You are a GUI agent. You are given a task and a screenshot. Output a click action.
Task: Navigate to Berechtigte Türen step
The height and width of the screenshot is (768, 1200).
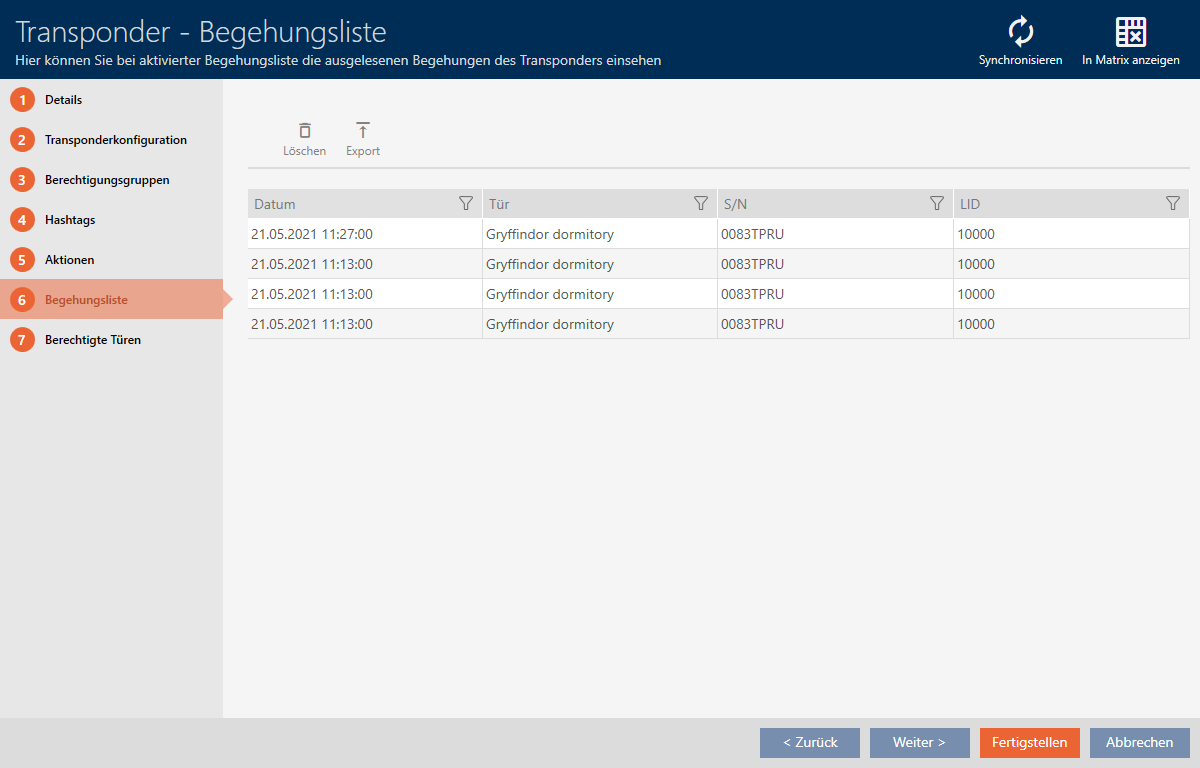[x=92, y=340]
